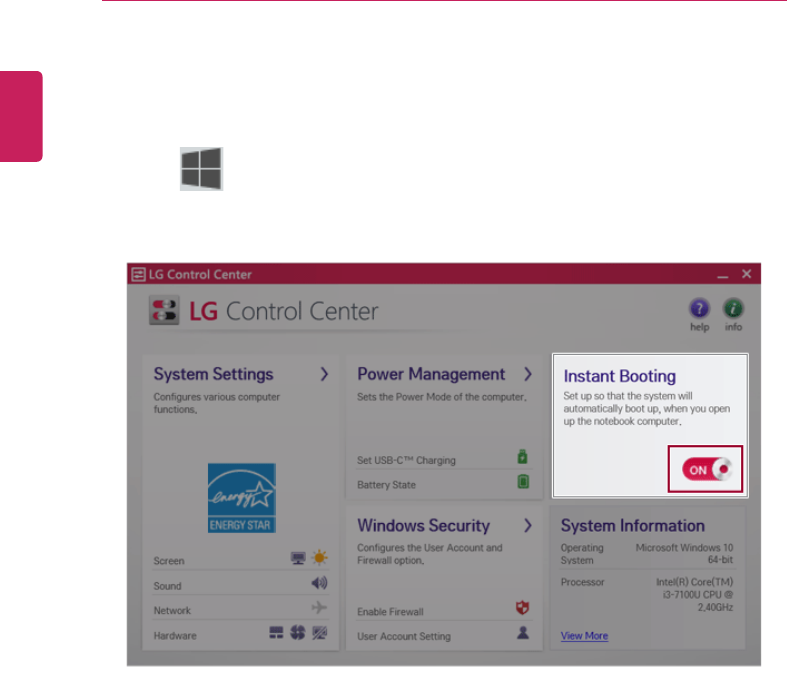The height and width of the screenshot is (691, 789).
Task: Select User Account Setting row
Action: pos(443,635)
